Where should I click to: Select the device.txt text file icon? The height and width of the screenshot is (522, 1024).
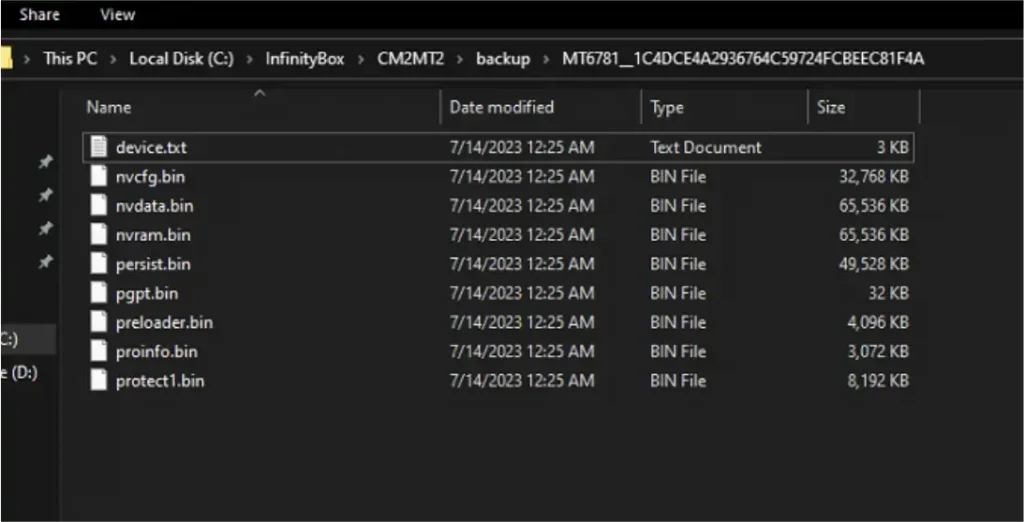pos(99,147)
